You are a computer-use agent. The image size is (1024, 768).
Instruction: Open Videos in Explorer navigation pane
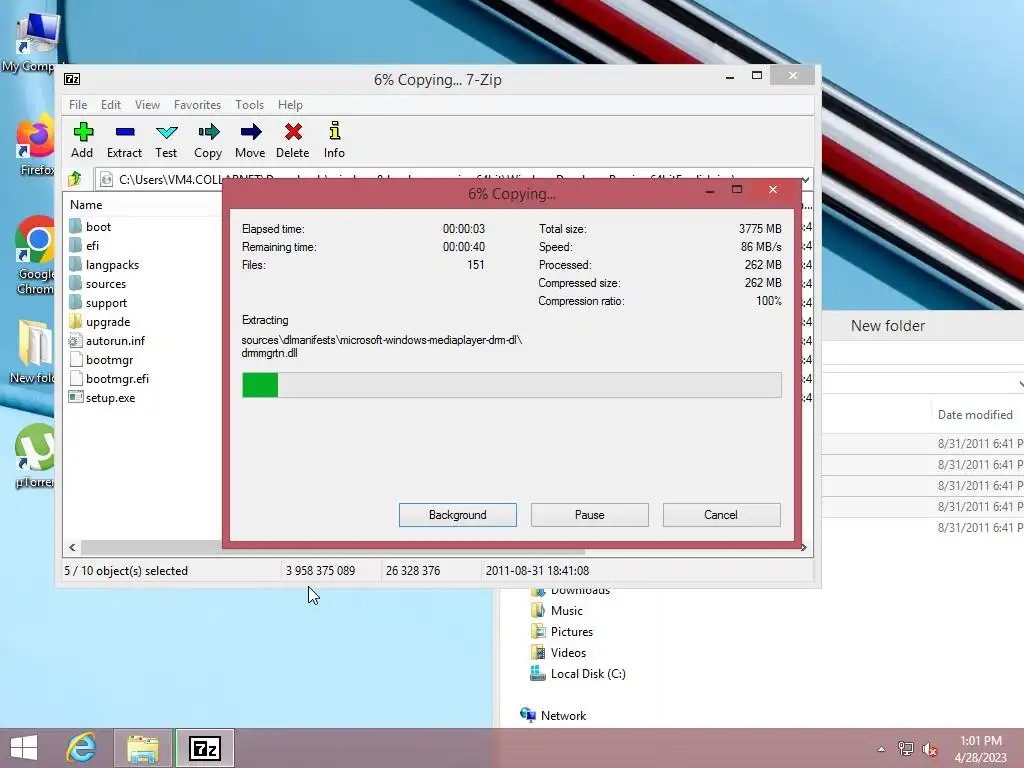tap(568, 652)
